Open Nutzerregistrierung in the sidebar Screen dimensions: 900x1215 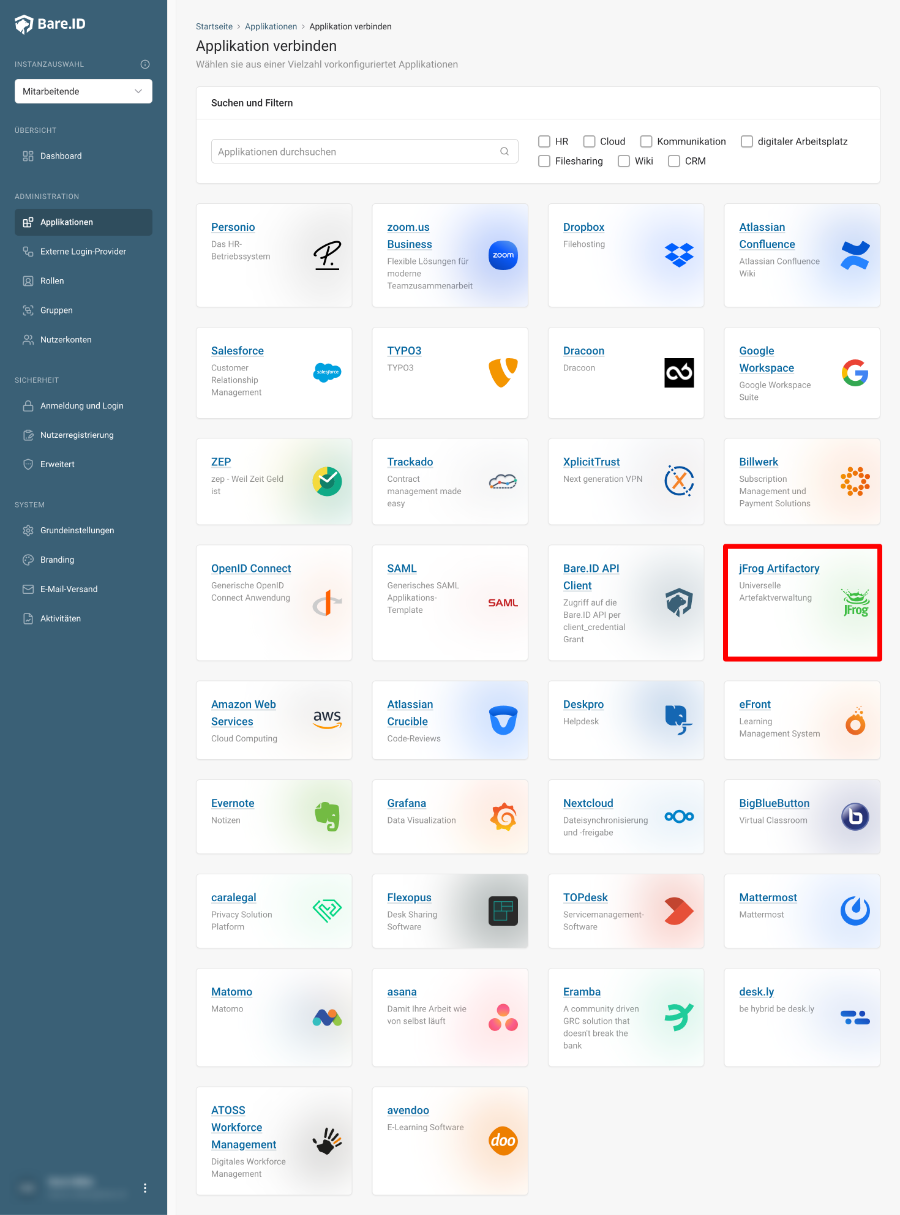83,435
